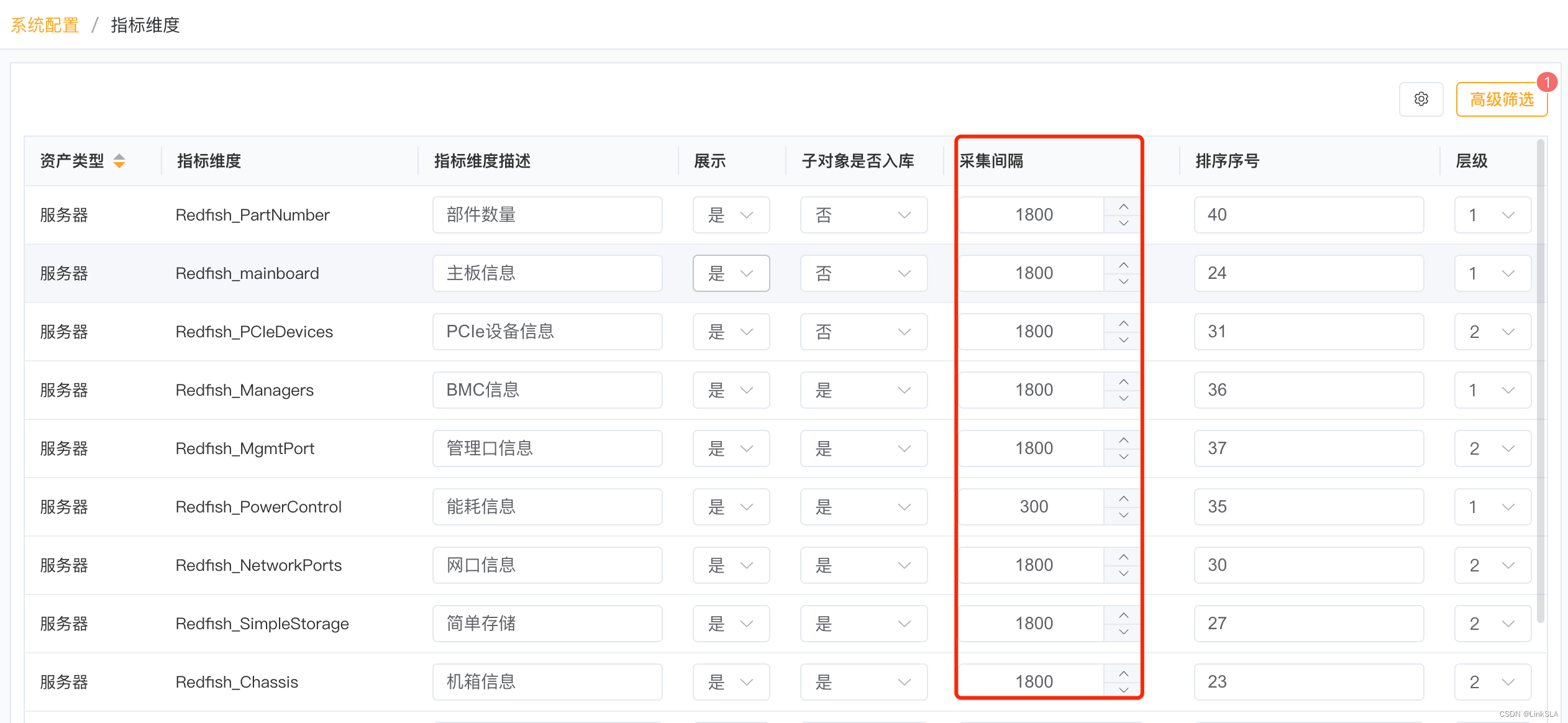Increase 采集间隔 for Redfish_PowerControl row

[1123, 499]
